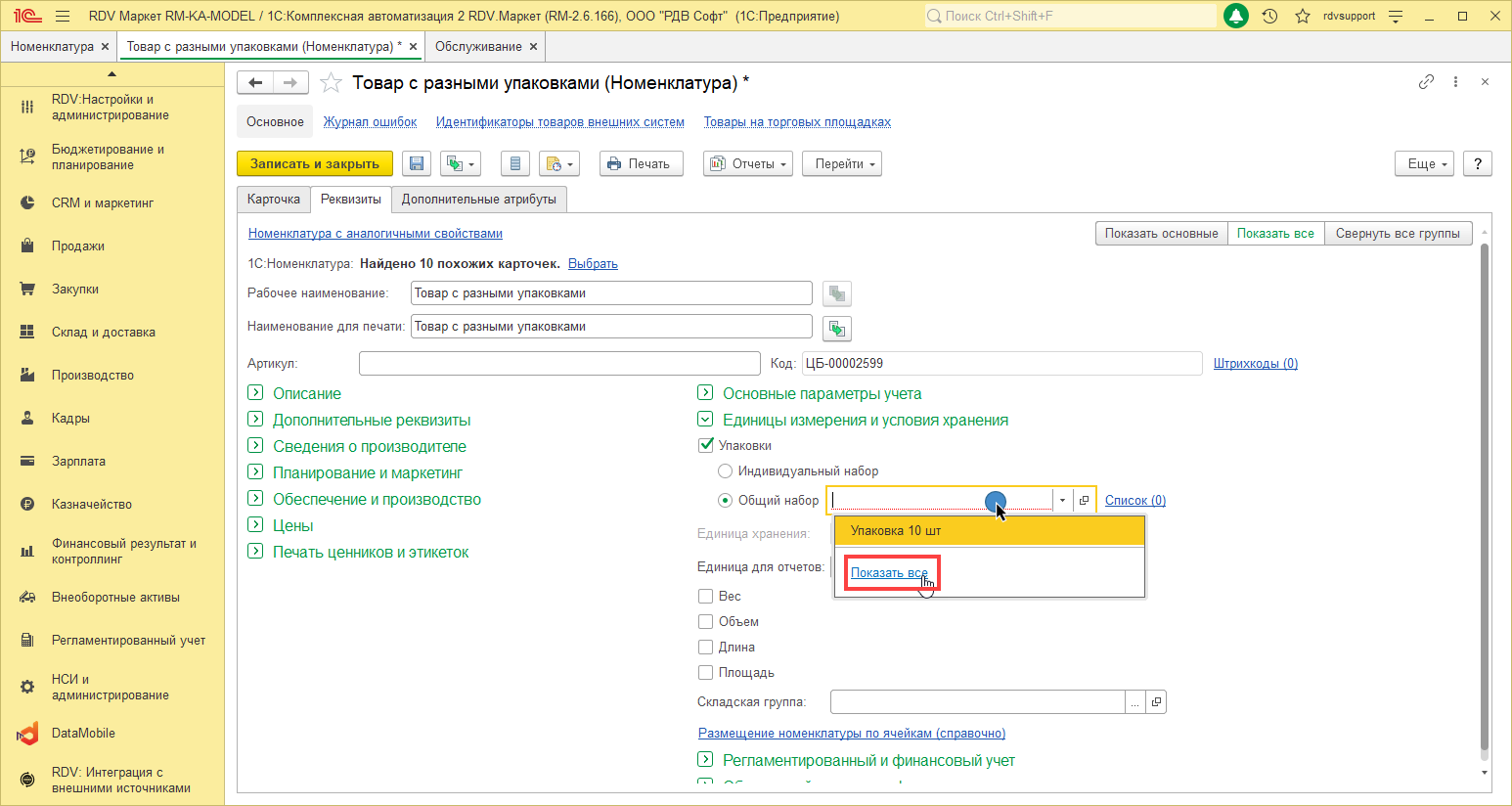
Task: Click the save floppy disk icon
Action: pos(417,164)
